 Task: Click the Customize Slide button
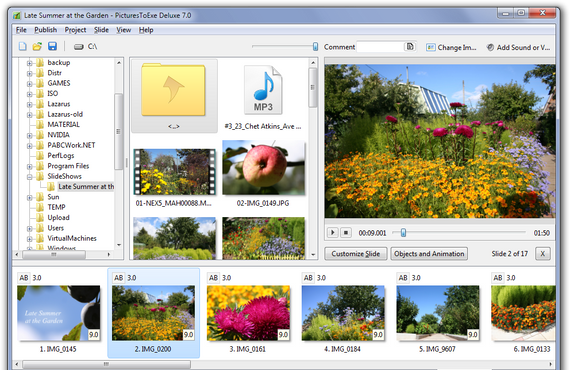[x=355, y=254]
